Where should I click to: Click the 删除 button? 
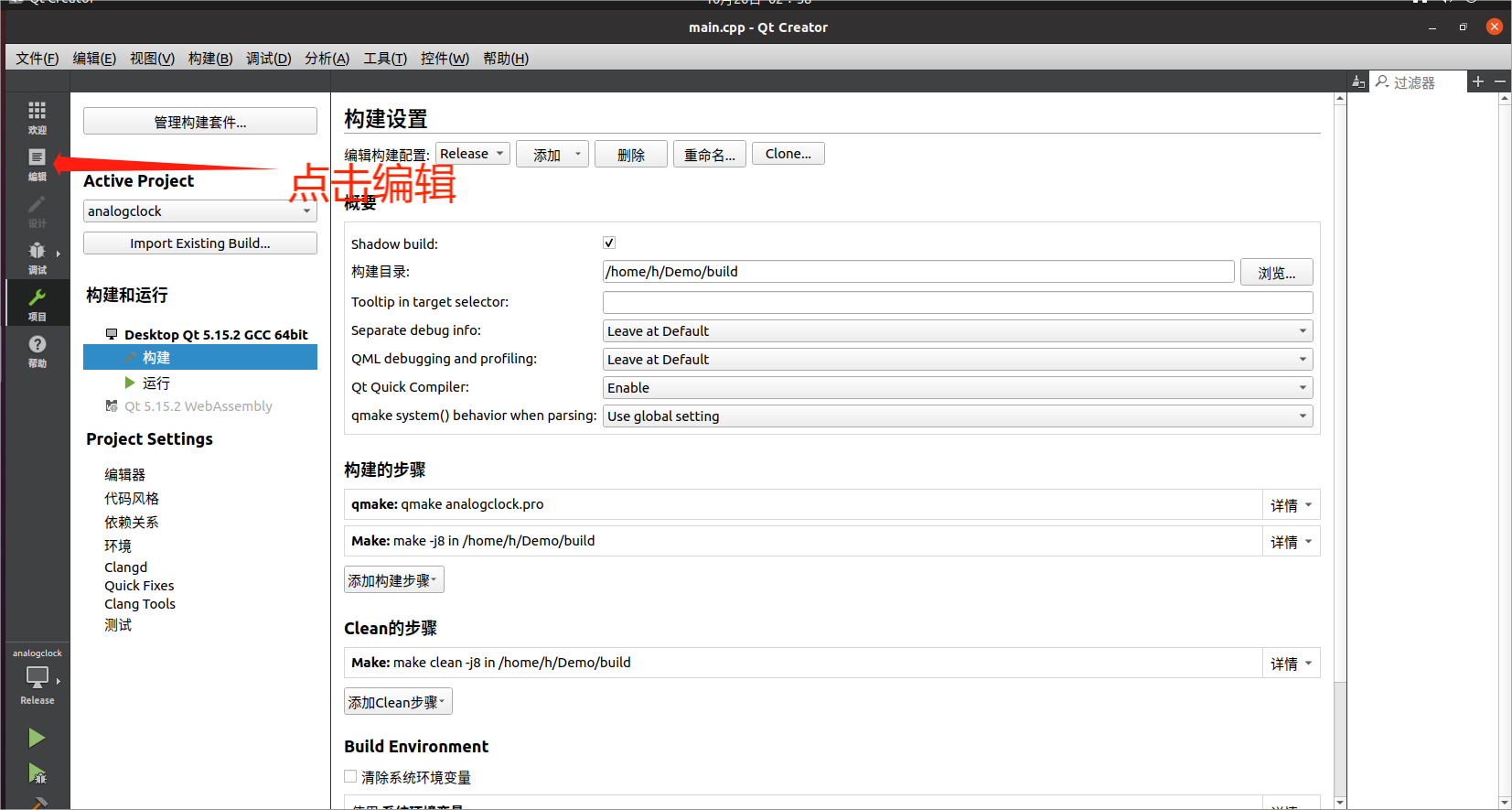pyautogui.click(x=630, y=155)
